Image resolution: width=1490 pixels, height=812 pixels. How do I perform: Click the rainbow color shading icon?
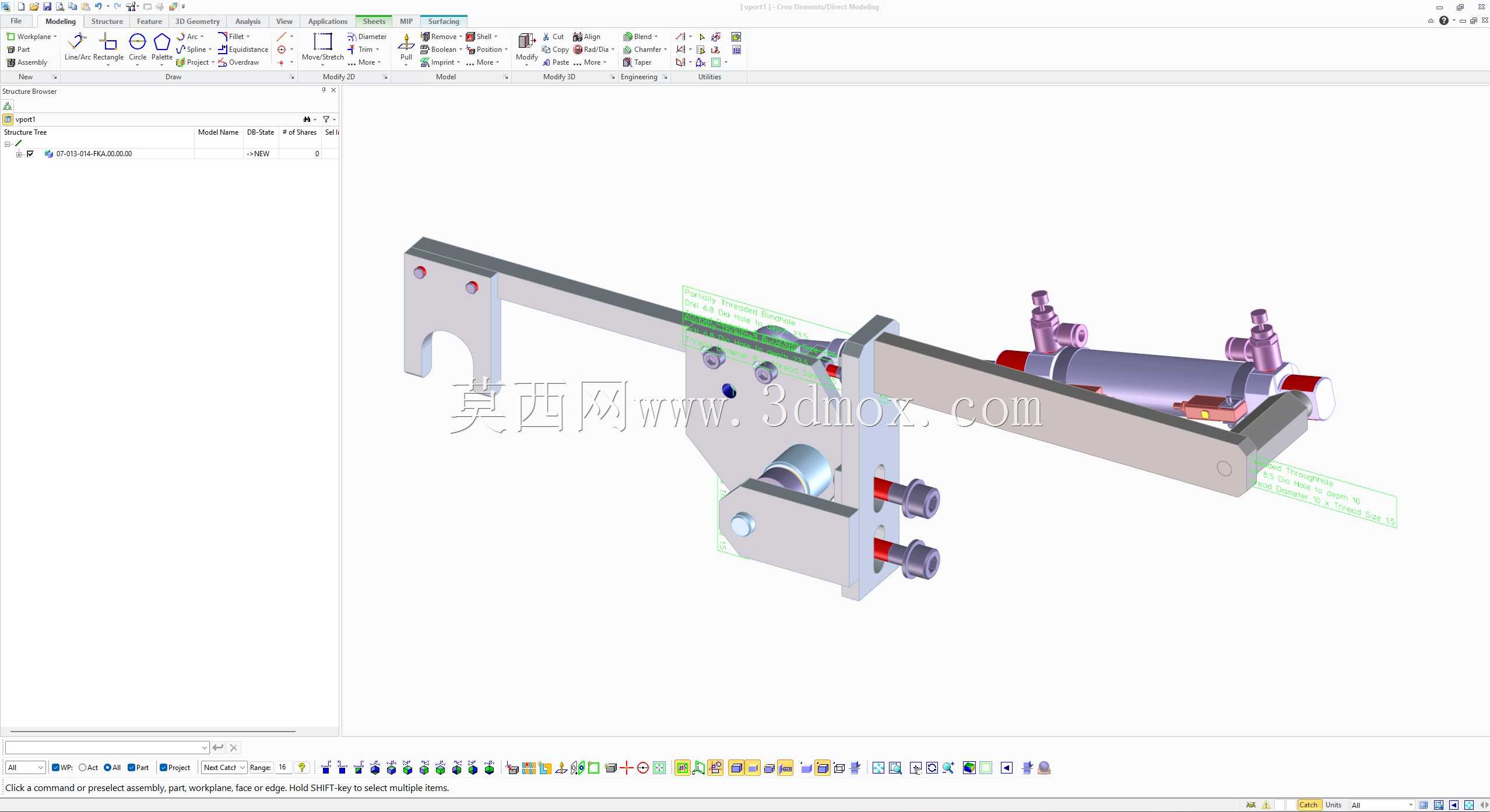click(969, 768)
